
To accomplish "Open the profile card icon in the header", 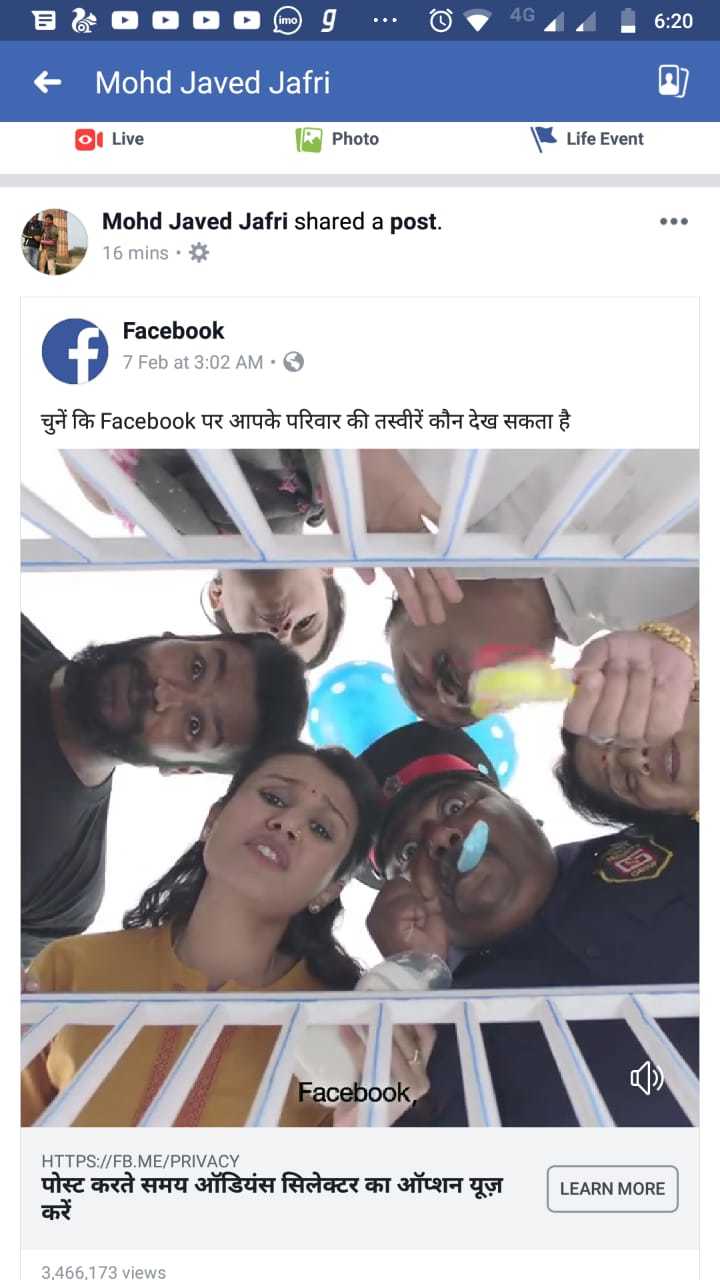I will click(673, 81).
